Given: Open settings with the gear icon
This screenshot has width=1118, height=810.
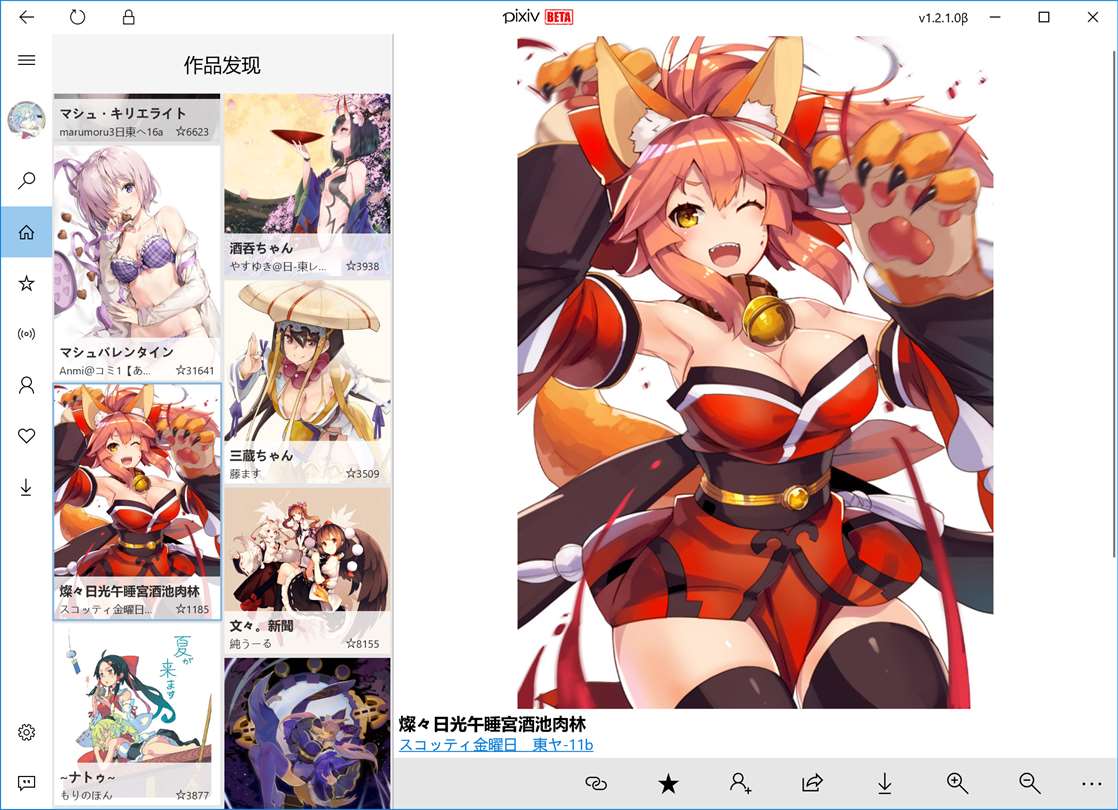Looking at the screenshot, I should pos(26,732).
